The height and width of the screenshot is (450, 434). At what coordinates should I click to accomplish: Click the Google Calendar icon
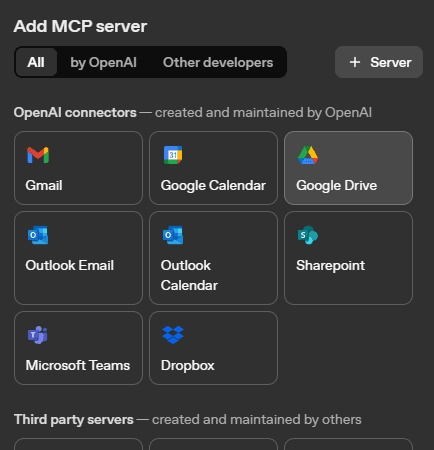[x=173, y=155]
